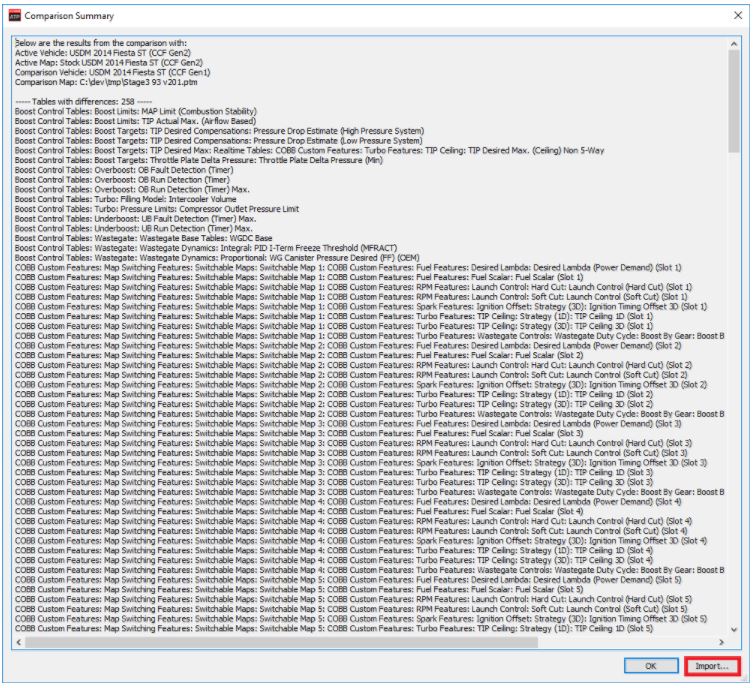Viewport: 754px width, 688px height.
Task: Click the 'TIP Desired Max. (Ceiling) Non 5-Way' line
Action: click(310, 150)
